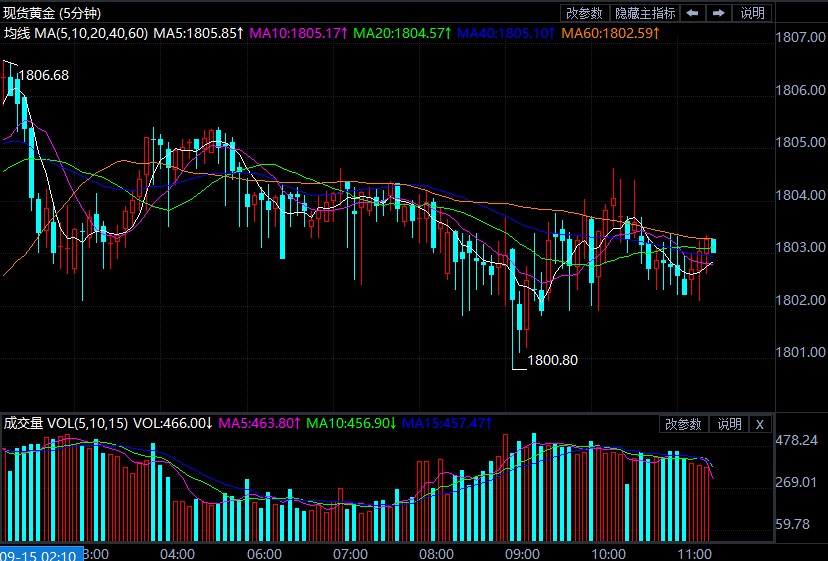Image resolution: width=828 pixels, height=561 pixels.
Task: Click the orange MA60:1802.59 legend value
Action: [x=611, y=33]
